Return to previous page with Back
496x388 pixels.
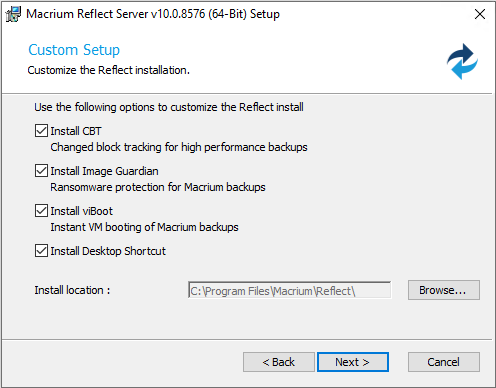coord(279,362)
